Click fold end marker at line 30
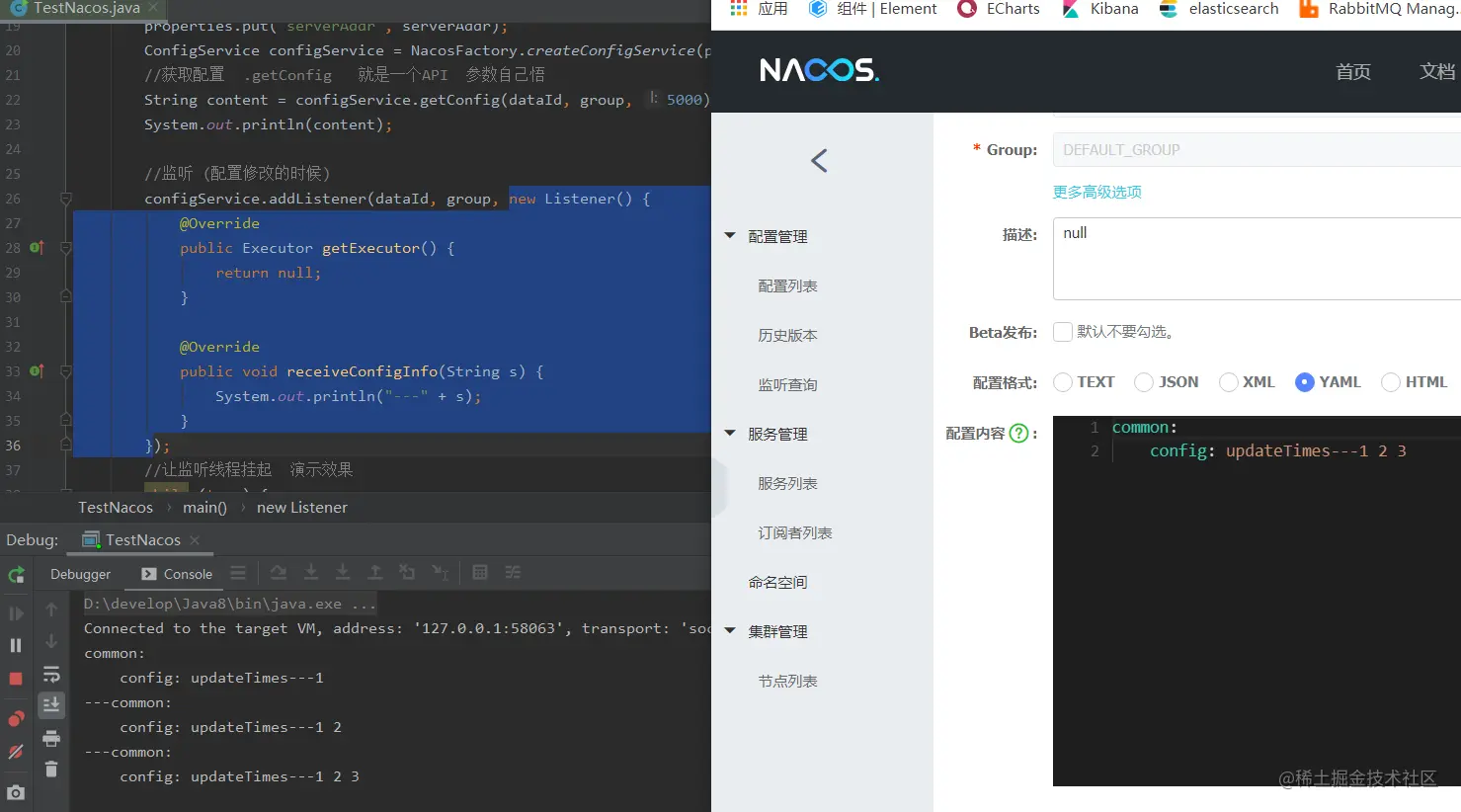Image resolution: width=1461 pixels, height=812 pixels. [x=66, y=296]
